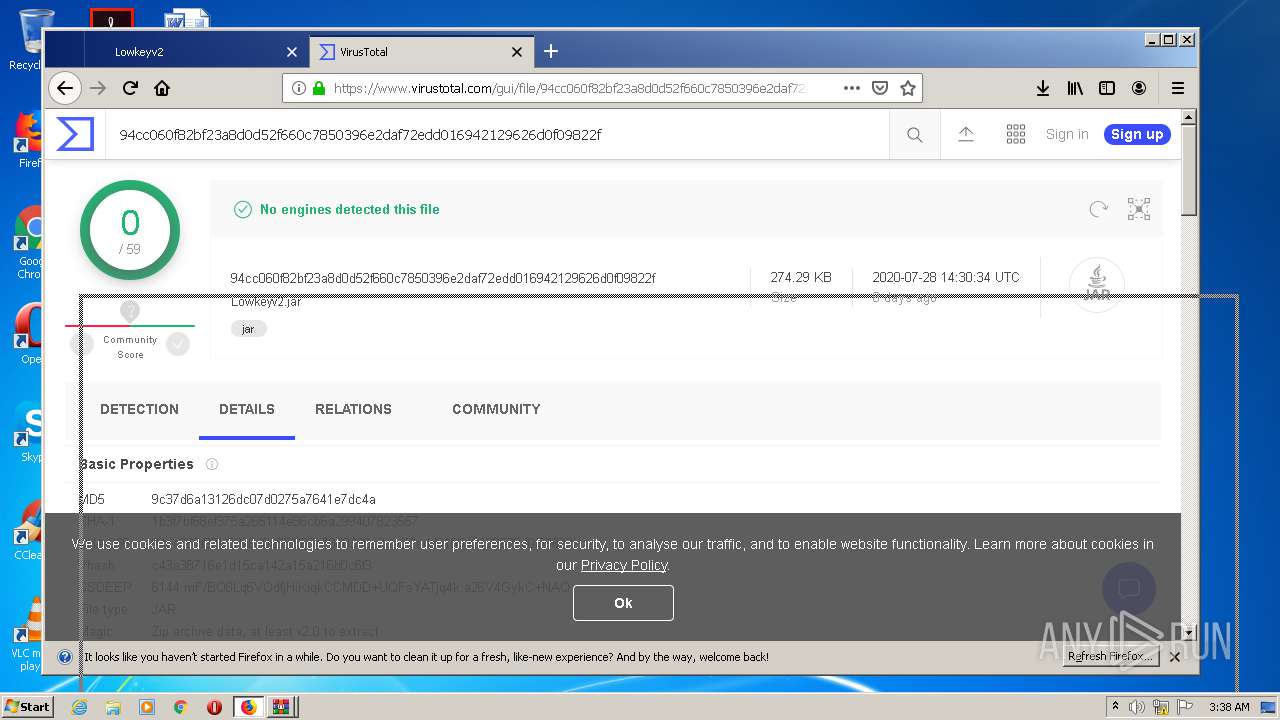Click the 274.29 KB size value
Viewport: 1280px width, 720px height.
click(801, 277)
